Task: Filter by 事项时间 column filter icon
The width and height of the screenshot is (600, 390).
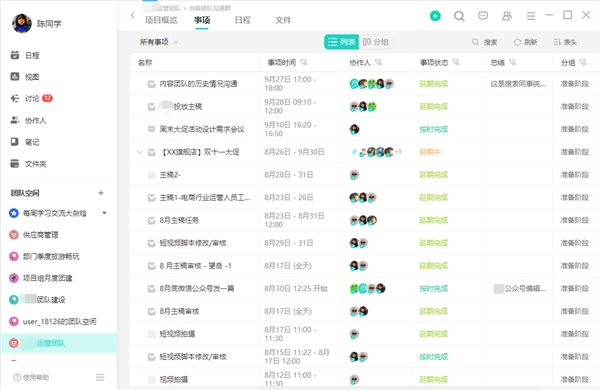Action: [303, 62]
